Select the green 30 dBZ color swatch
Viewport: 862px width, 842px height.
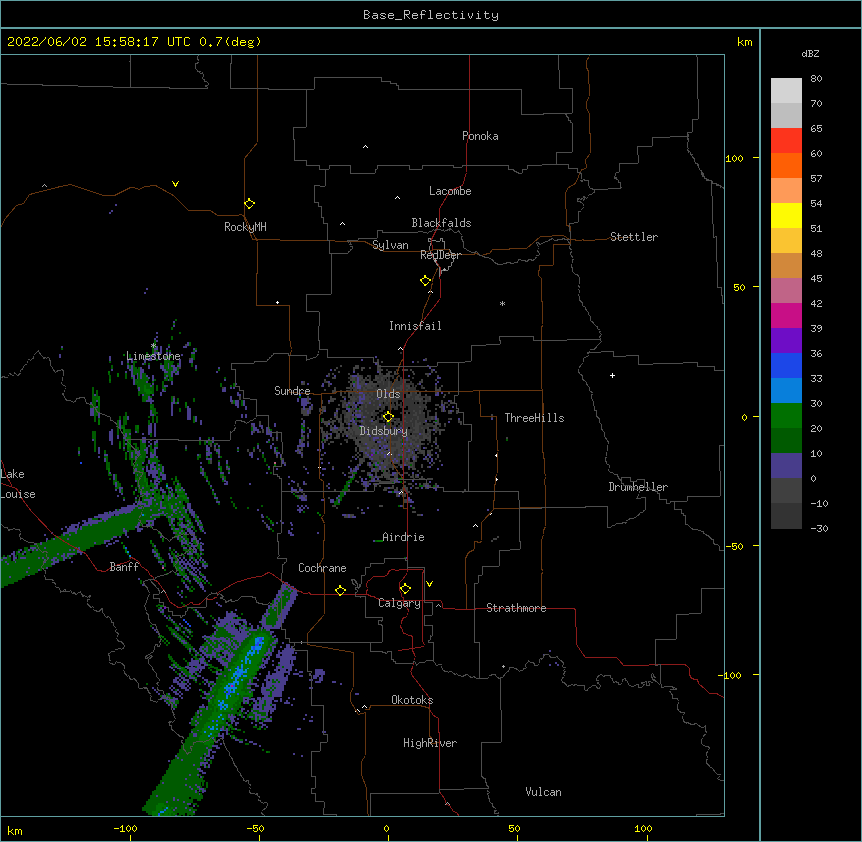[x=786, y=416]
